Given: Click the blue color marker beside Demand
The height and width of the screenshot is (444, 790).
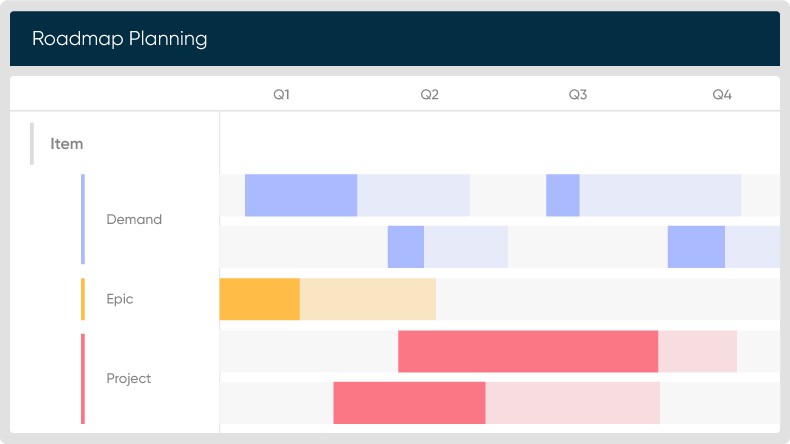Looking at the screenshot, I should point(83,219).
